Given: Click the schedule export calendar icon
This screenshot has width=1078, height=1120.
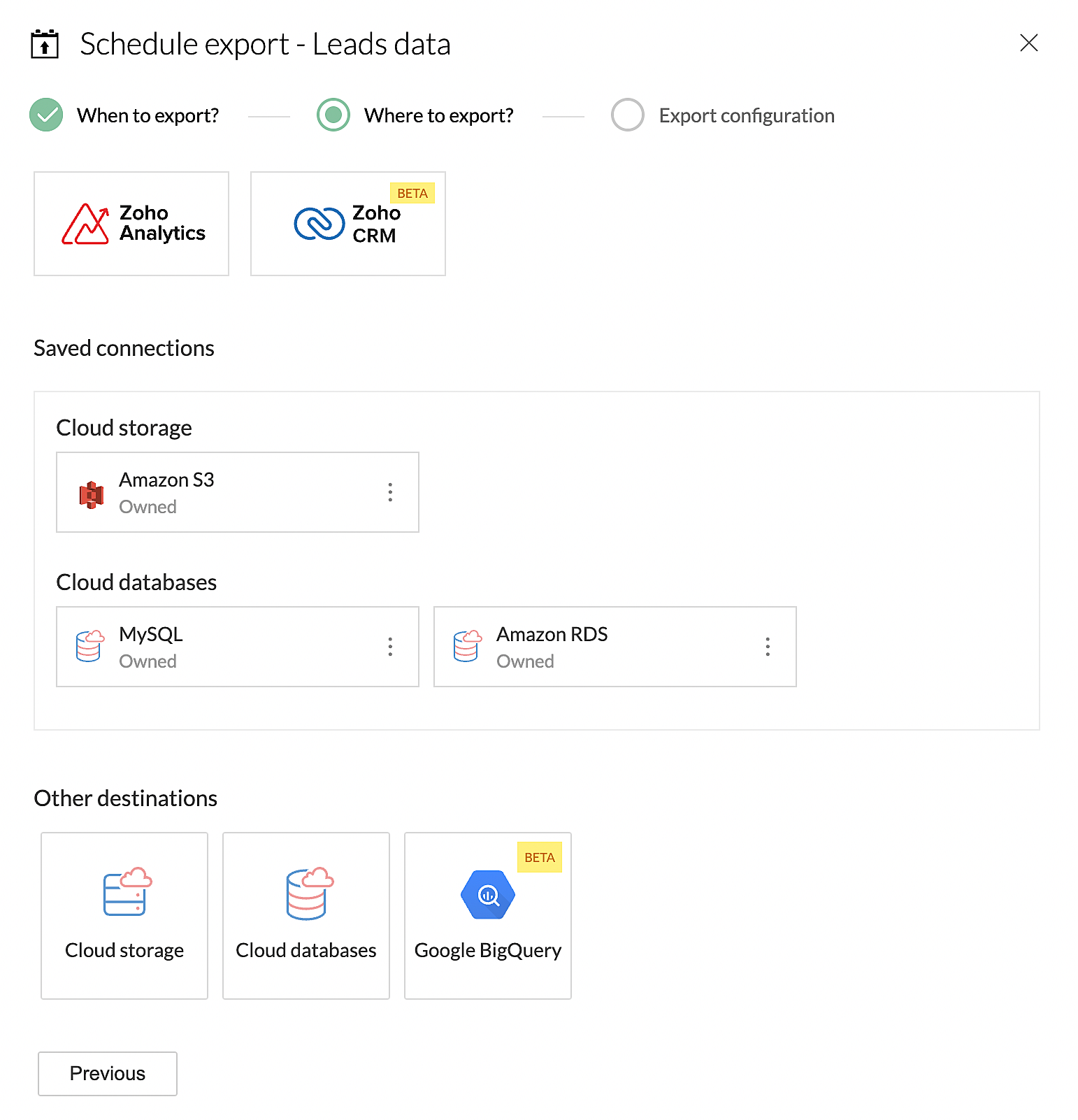Looking at the screenshot, I should click(45, 44).
